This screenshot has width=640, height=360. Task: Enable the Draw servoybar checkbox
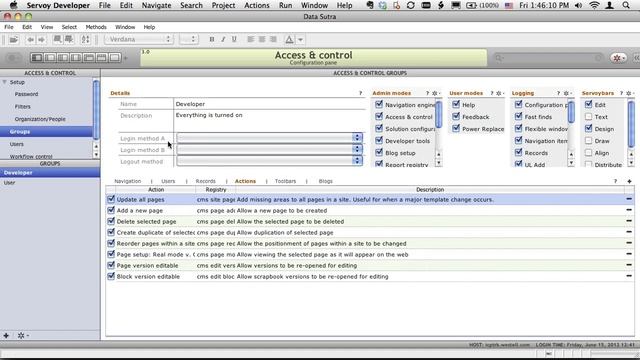tap(588, 141)
